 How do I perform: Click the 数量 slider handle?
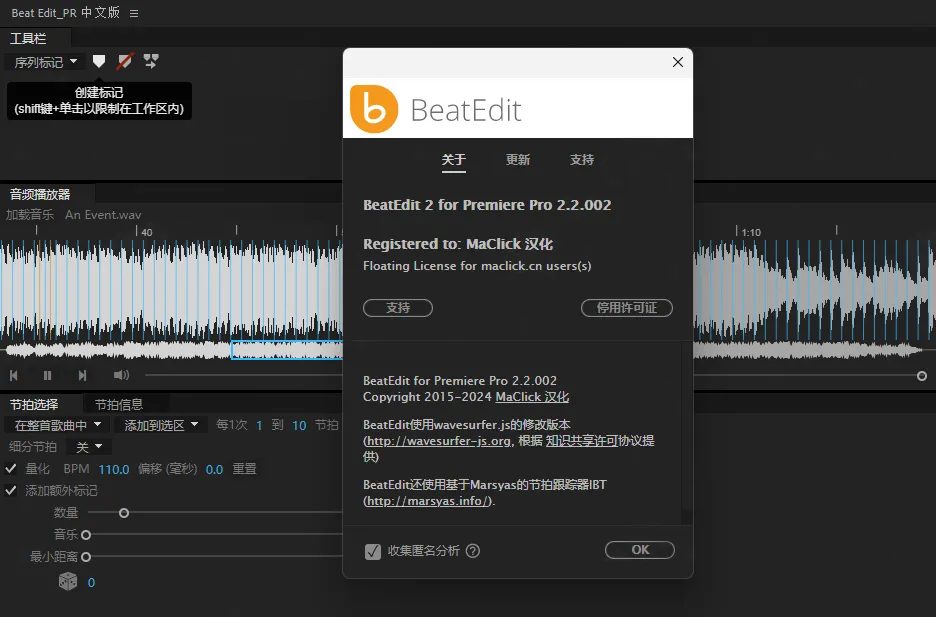[124, 513]
